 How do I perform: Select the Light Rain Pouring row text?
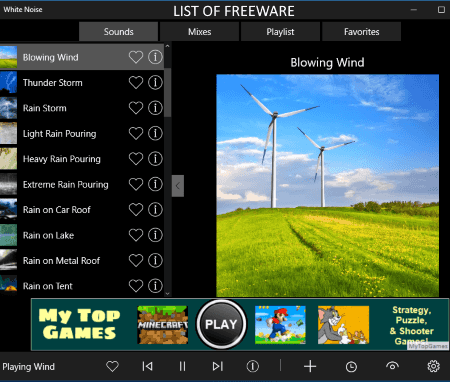[x=59, y=134]
